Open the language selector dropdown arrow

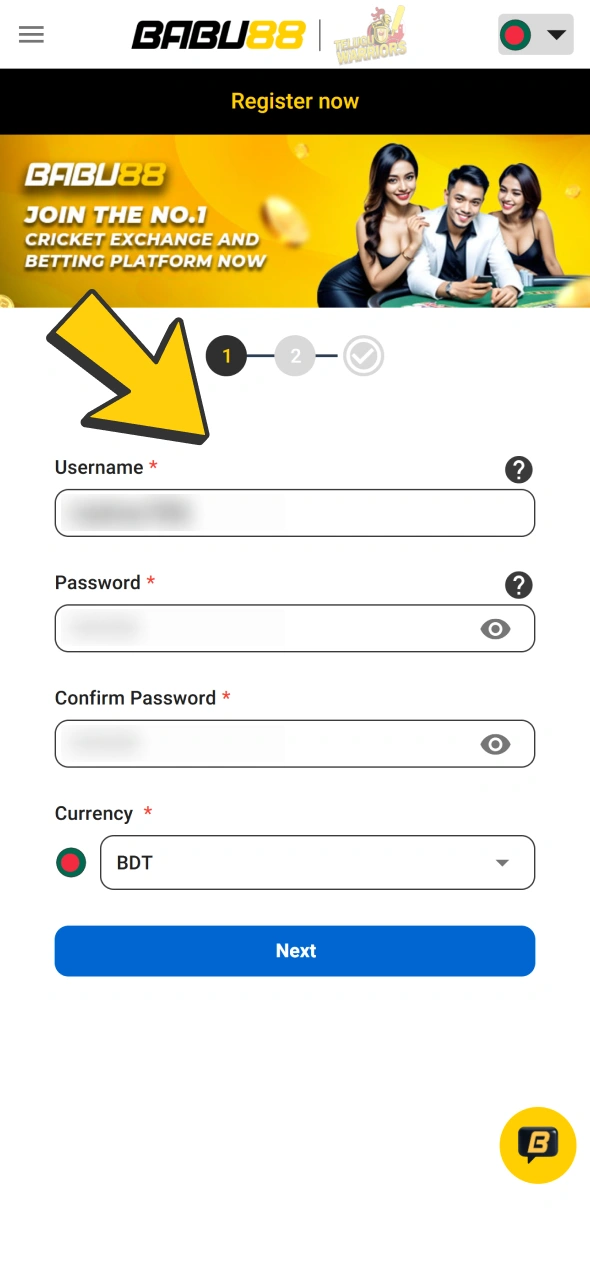[x=556, y=35]
